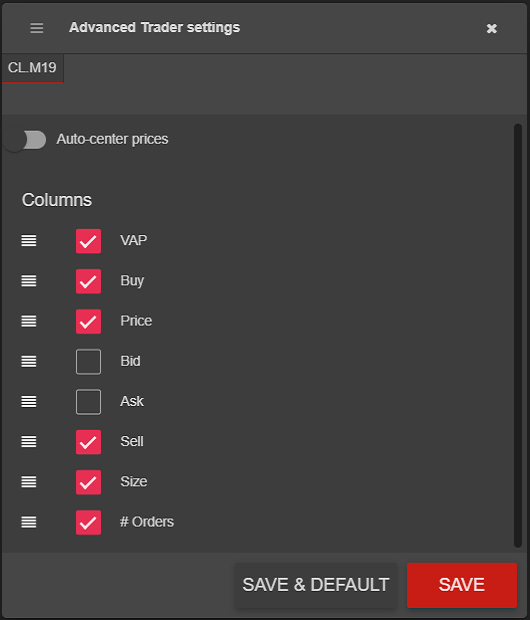Screen dimensions: 530x620
Task: Select the CL.M19 tab
Action: (x=32, y=68)
